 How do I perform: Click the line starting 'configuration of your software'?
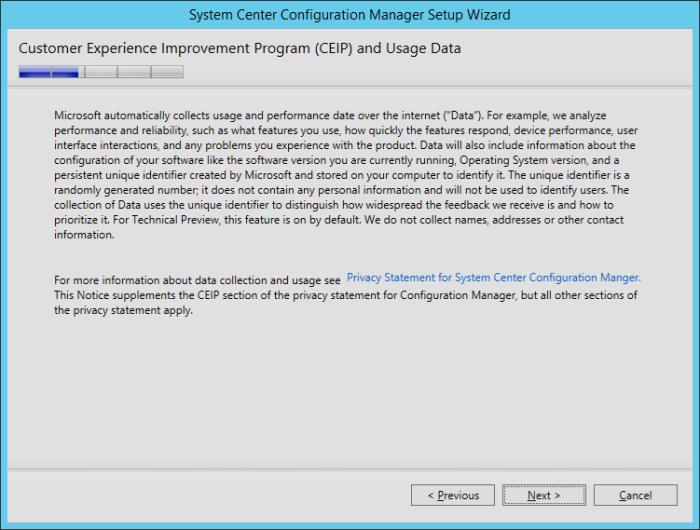click(x=337, y=160)
